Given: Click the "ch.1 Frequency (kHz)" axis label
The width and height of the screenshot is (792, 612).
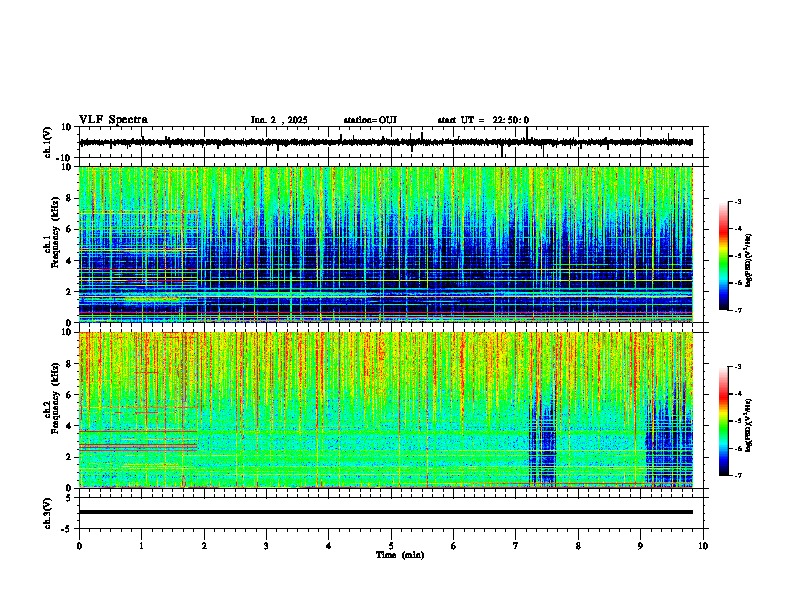Looking at the screenshot, I should (x=51, y=231).
